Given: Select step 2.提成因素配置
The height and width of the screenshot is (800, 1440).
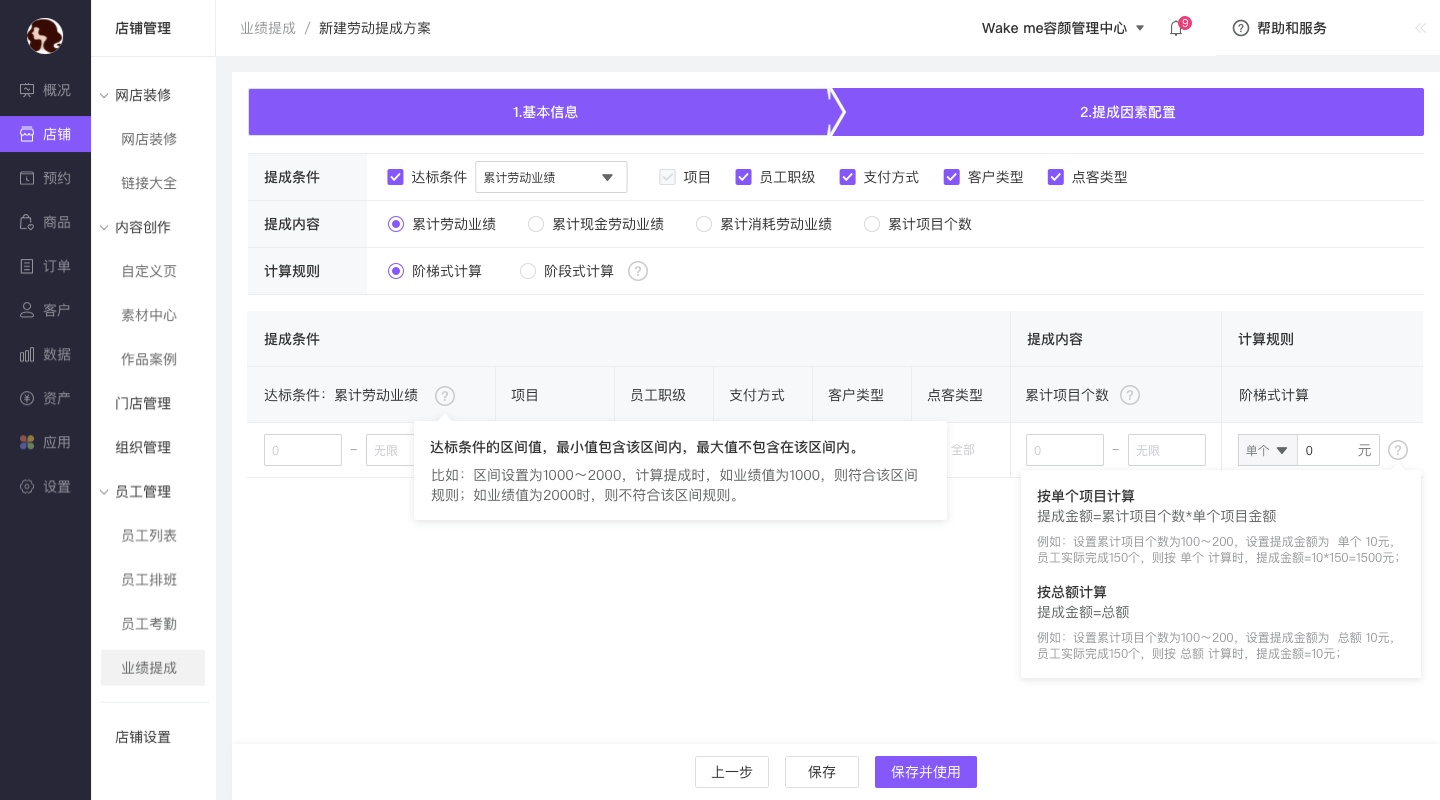Looking at the screenshot, I should pyautogui.click(x=1128, y=112).
